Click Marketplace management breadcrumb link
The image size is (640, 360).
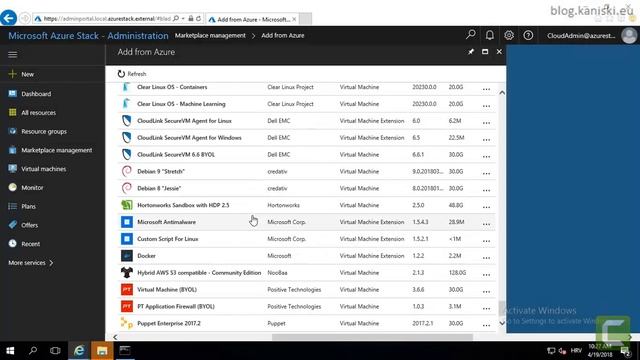point(210,36)
